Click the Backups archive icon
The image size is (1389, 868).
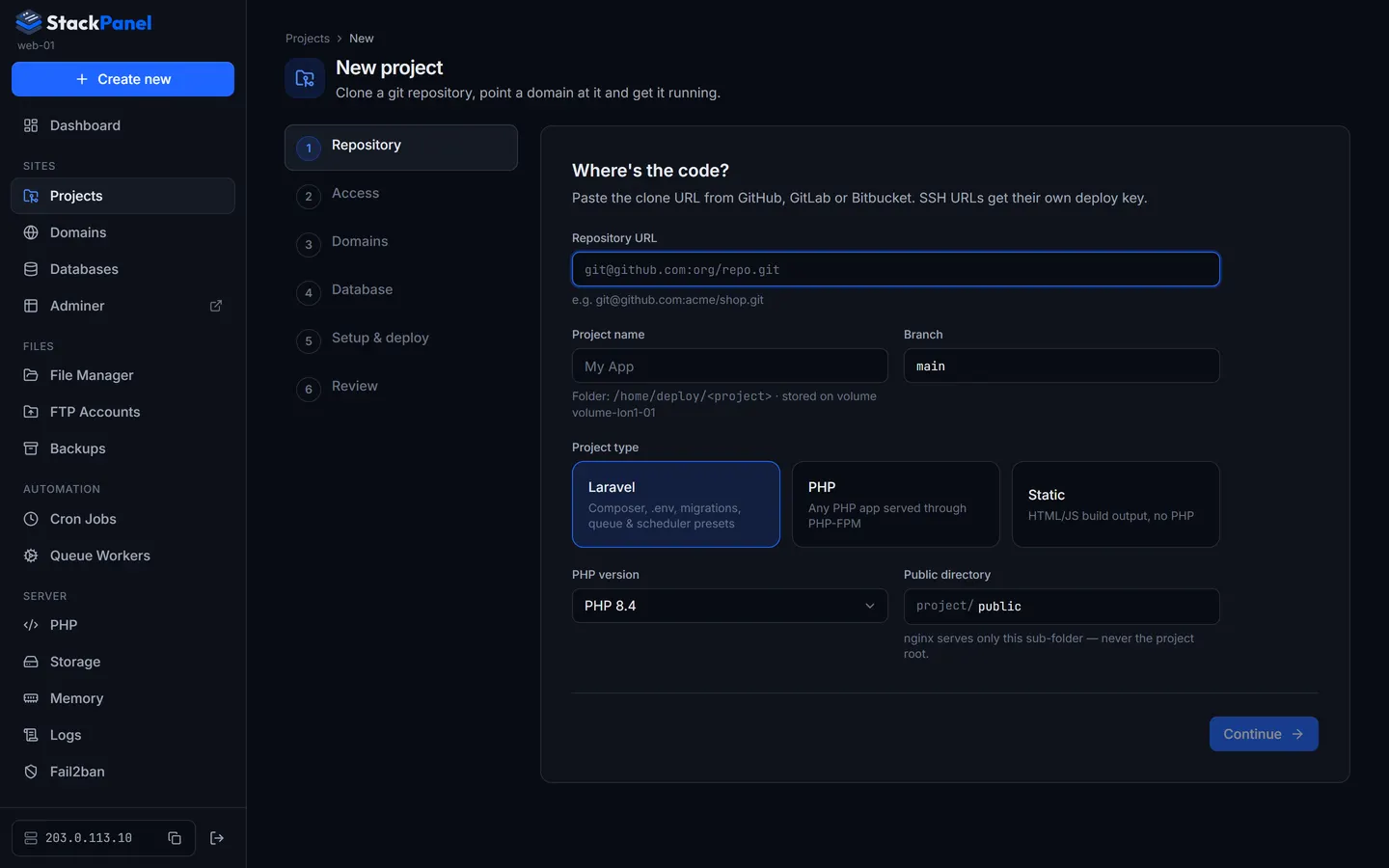(x=31, y=448)
